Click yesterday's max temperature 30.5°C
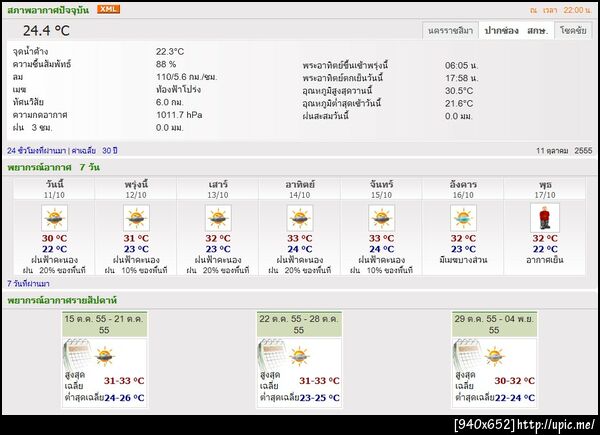This screenshot has width=600, height=435. click(x=459, y=91)
